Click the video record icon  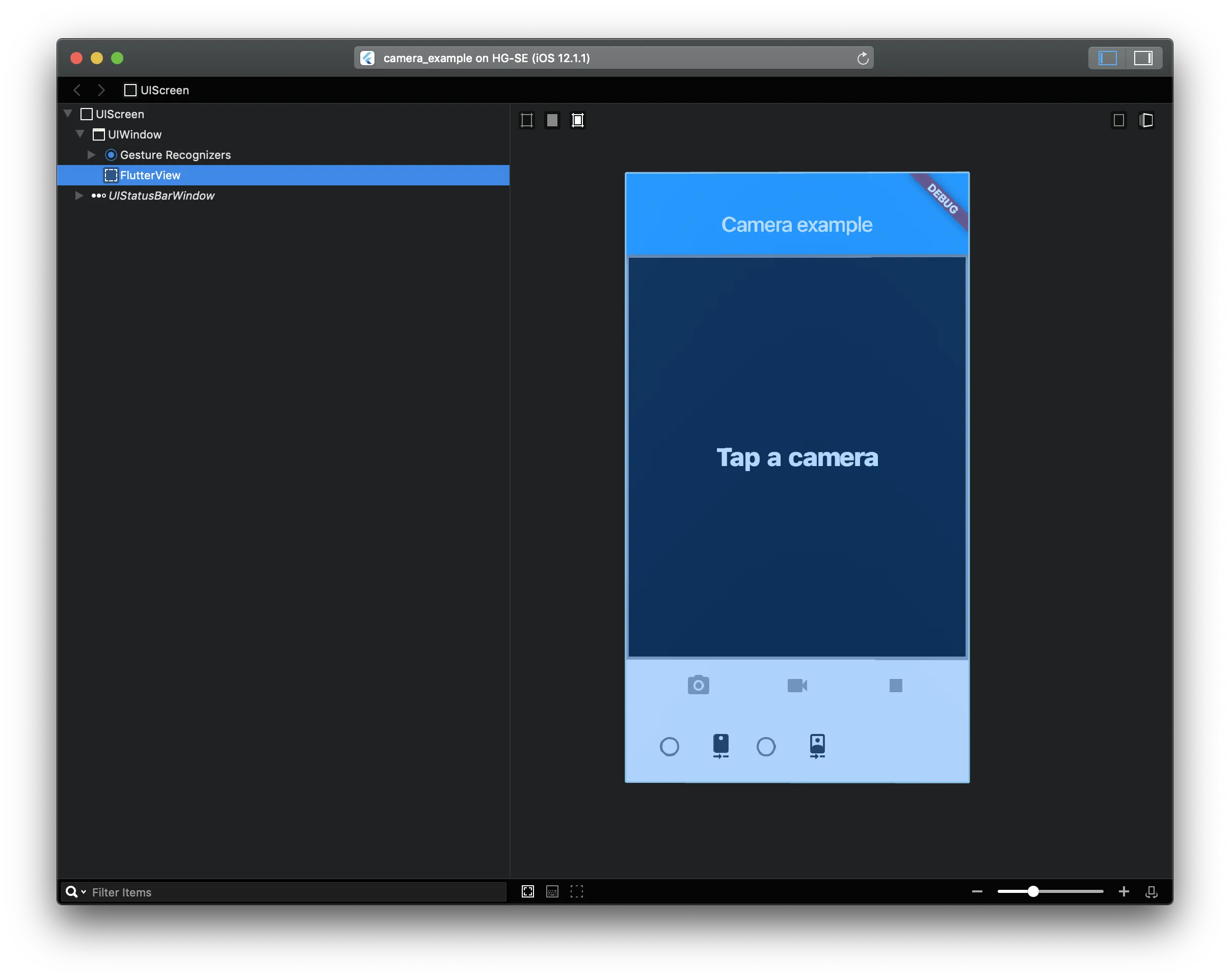click(x=798, y=685)
